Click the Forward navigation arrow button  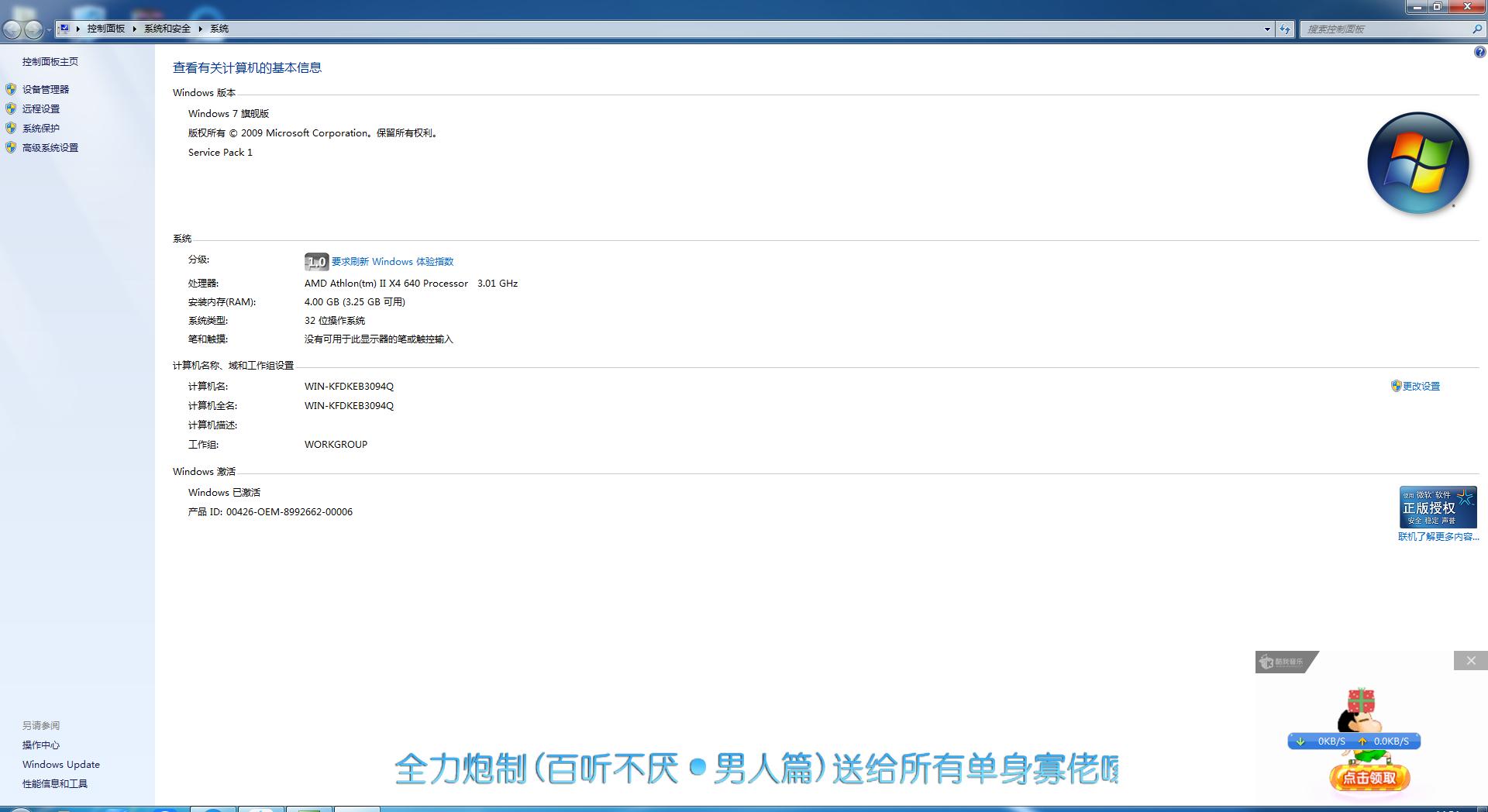coord(33,29)
